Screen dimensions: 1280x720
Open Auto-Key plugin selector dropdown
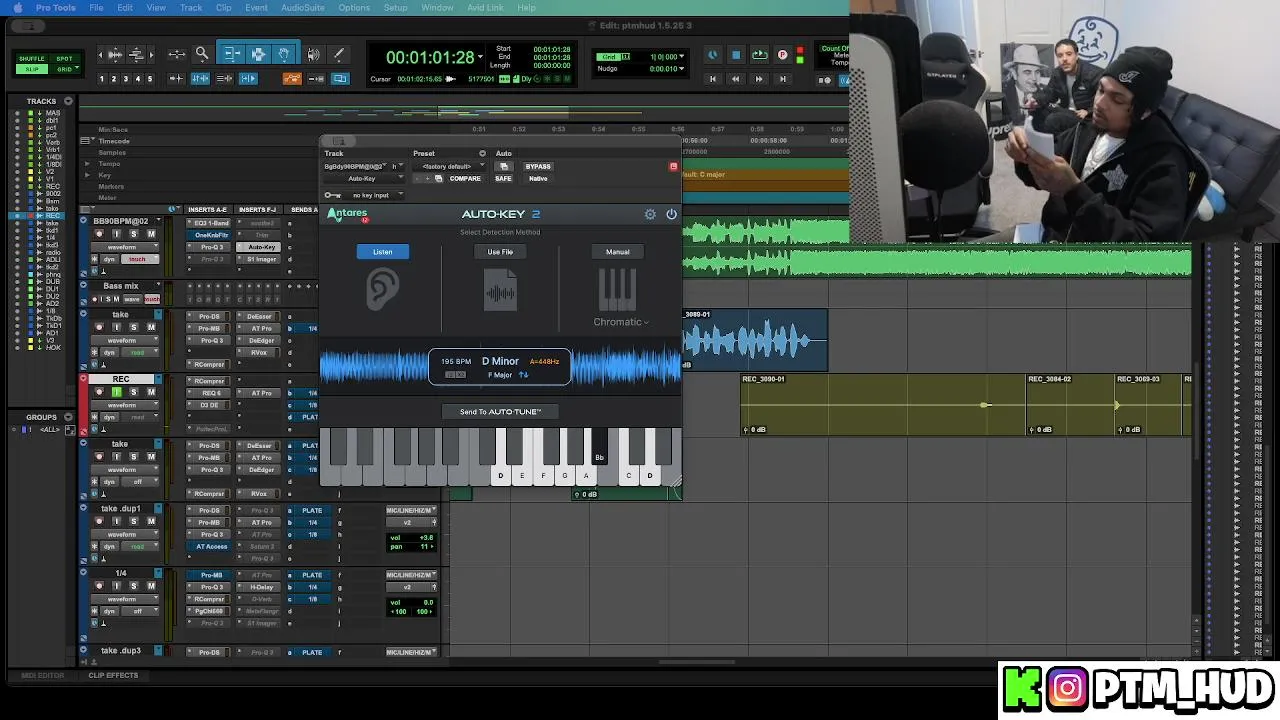[x=364, y=178]
